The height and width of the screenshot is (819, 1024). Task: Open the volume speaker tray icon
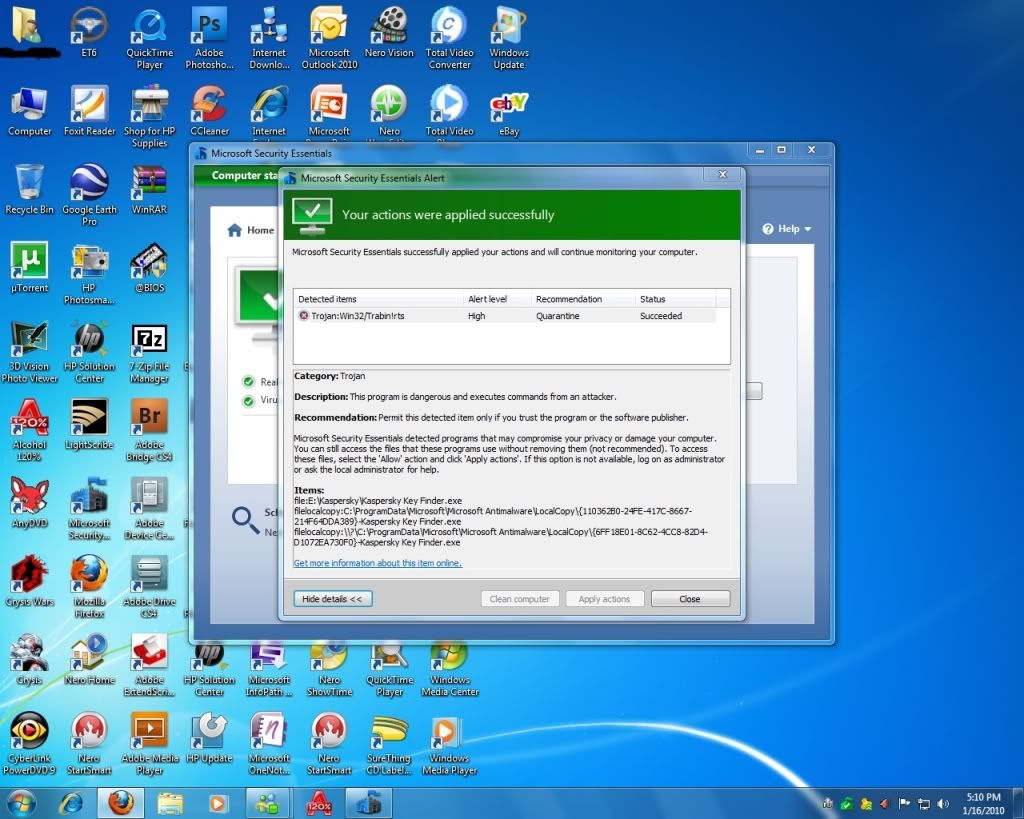click(942, 803)
